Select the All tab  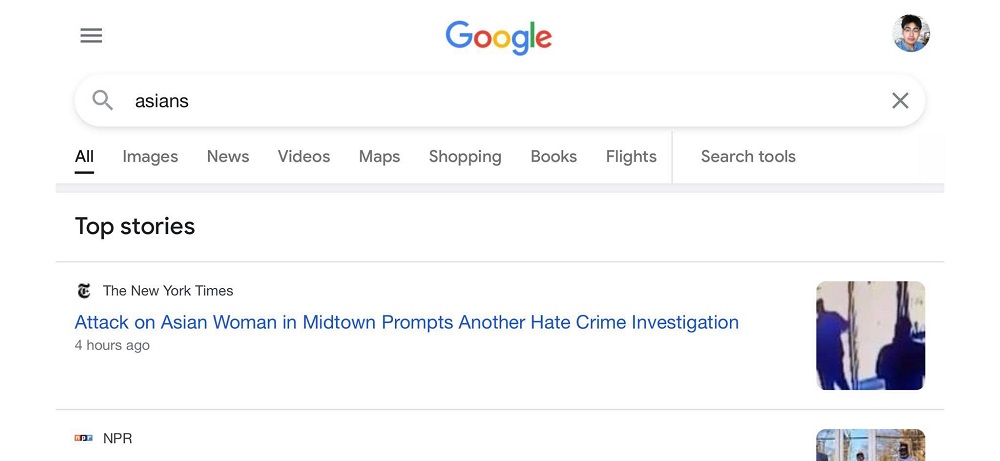tap(84, 157)
